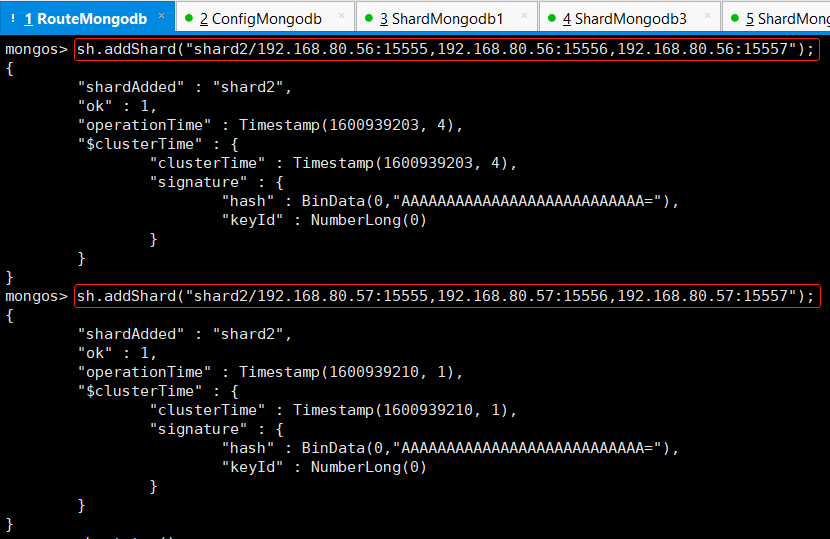Click green status dot on ShardMongodb1 tab
The width and height of the screenshot is (830, 539).
[x=369, y=18]
